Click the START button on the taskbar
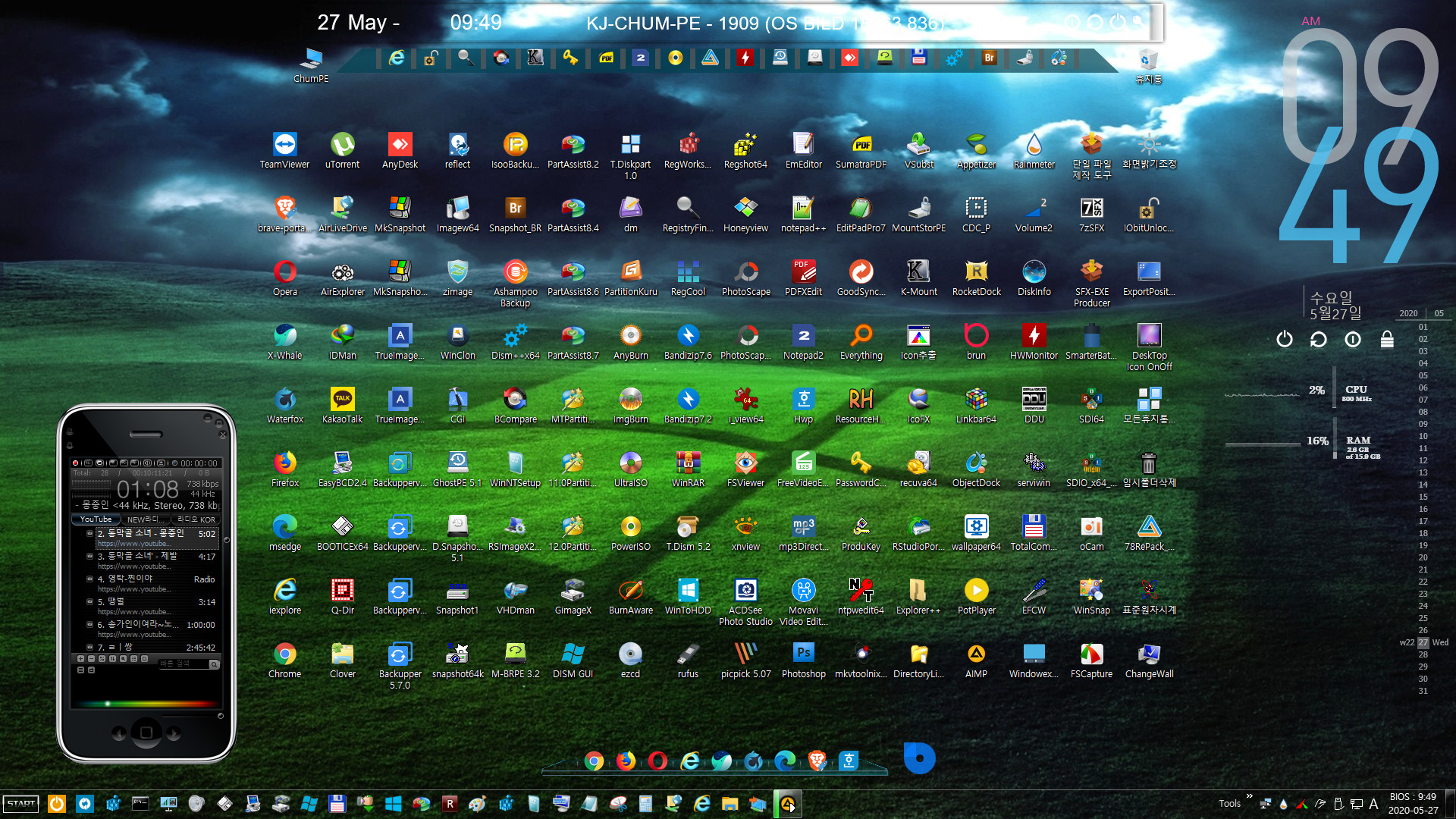 [21, 804]
